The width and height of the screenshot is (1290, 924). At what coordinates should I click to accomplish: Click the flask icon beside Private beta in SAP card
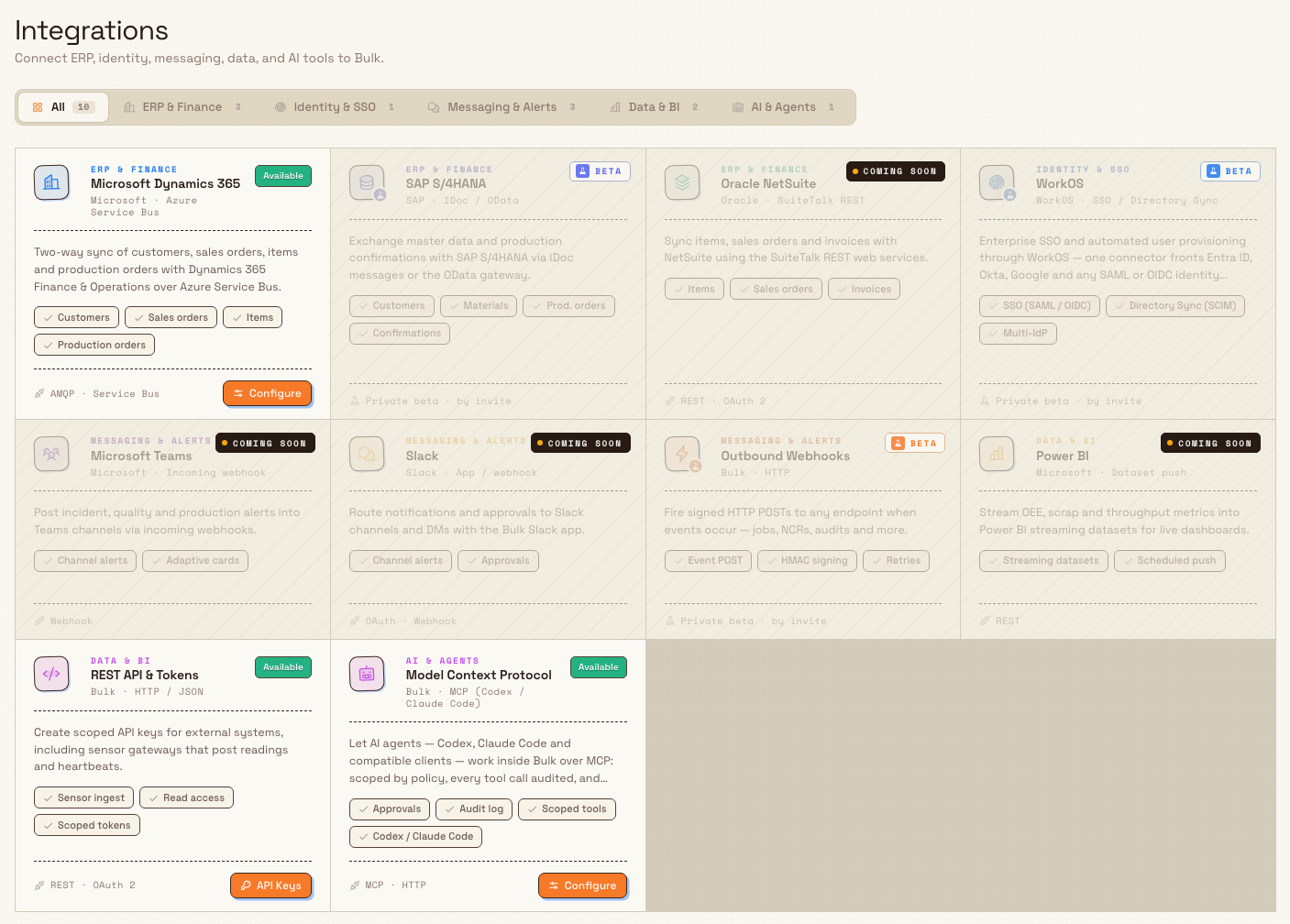pyautogui.click(x=355, y=401)
